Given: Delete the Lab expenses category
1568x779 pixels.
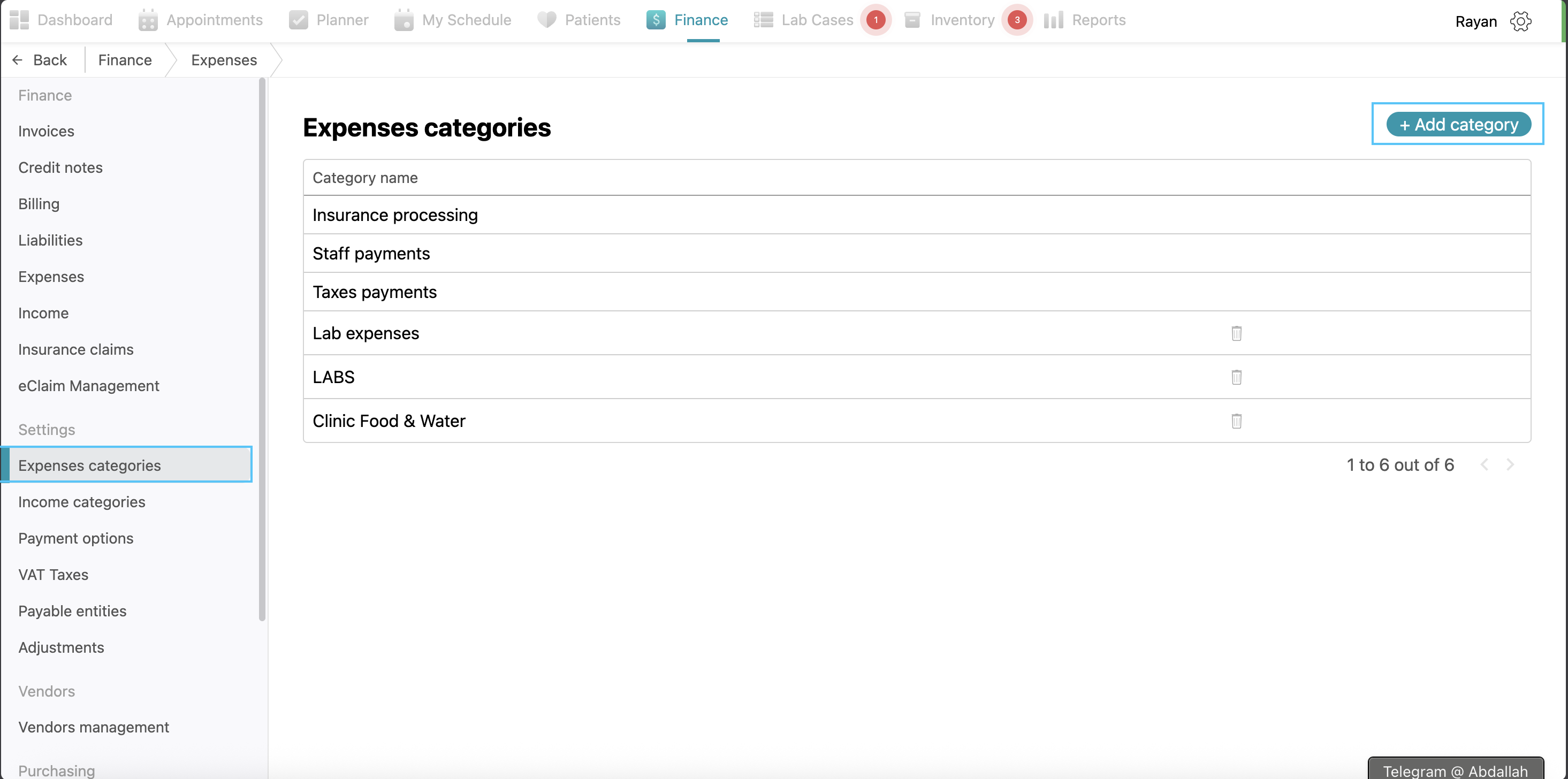Looking at the screenshot, I should 1236,333.
